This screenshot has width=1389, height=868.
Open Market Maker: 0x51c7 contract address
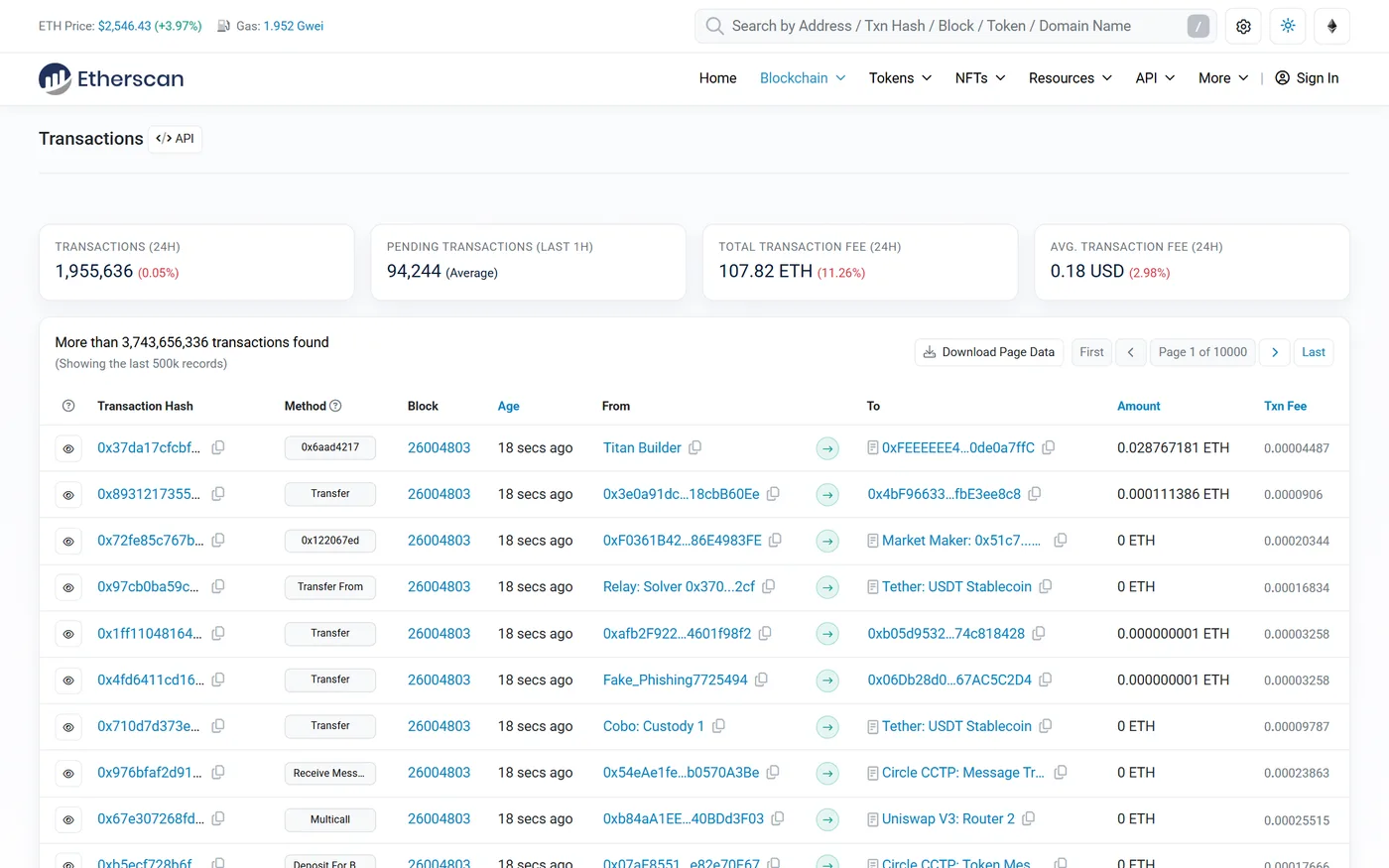961,541
